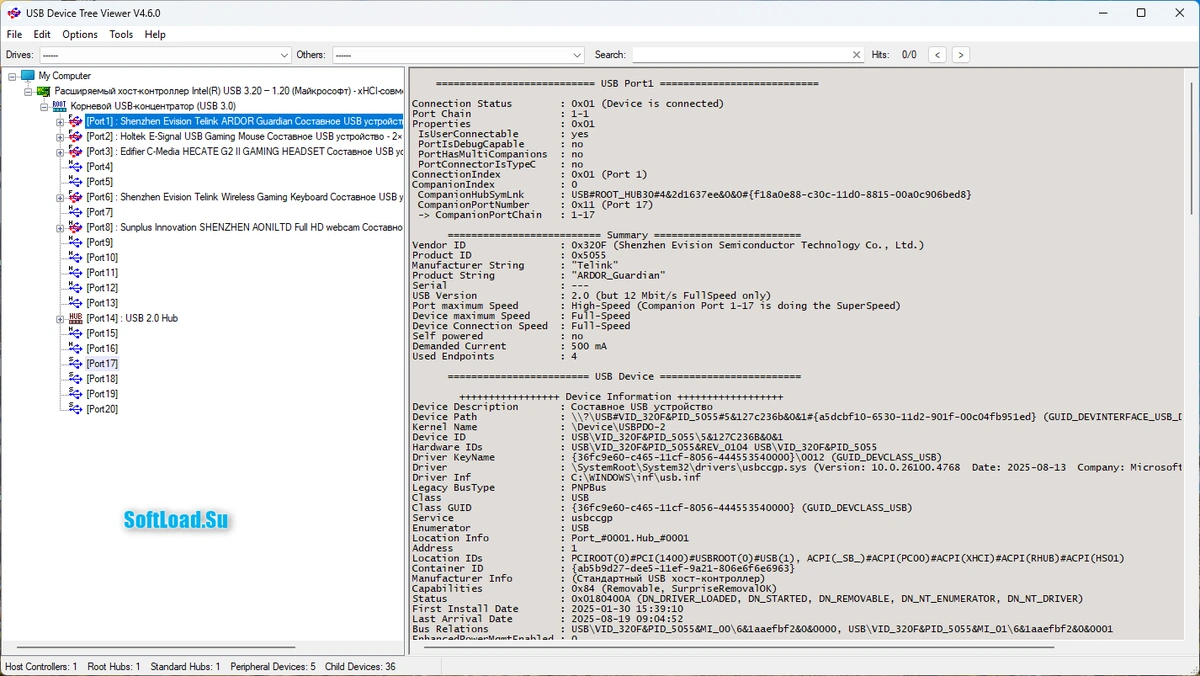Click the red USB icon of Port1
1200x676 pixels.
click(76, 121)
